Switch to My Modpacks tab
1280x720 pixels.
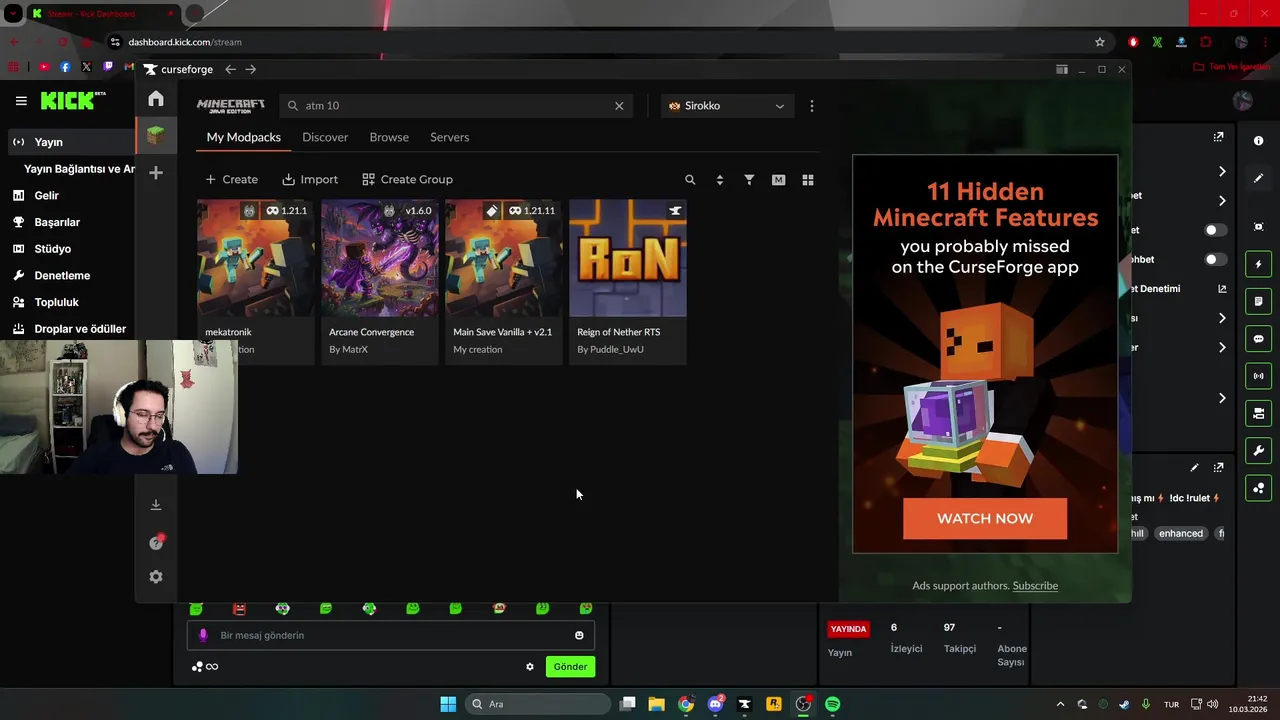click(x=243, y=137)
